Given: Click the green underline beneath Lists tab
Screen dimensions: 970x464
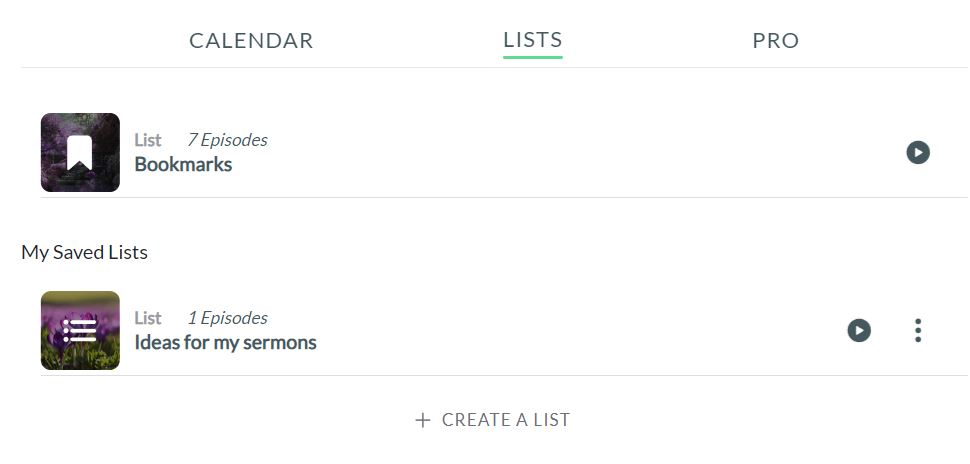Looking at the screenshot, I should click(533, 57).
